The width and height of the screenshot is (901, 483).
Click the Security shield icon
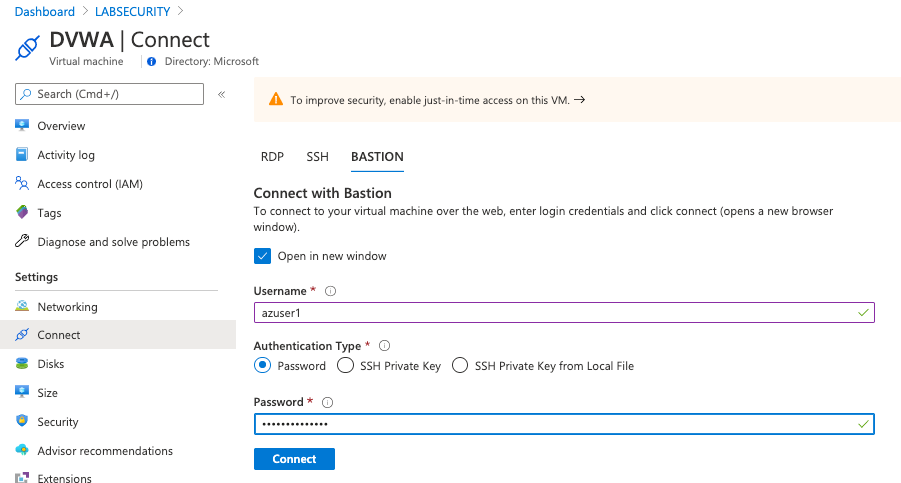pyautogui.click(x=22, y=422)
